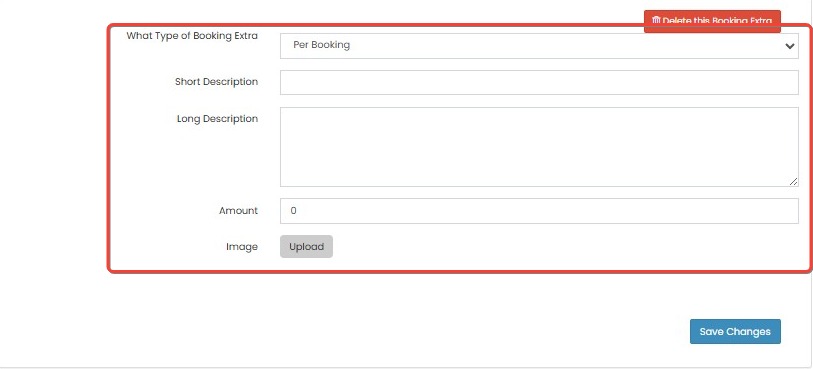
Task: Save the form with Save Changes
Action: click(x=735, y=332)
